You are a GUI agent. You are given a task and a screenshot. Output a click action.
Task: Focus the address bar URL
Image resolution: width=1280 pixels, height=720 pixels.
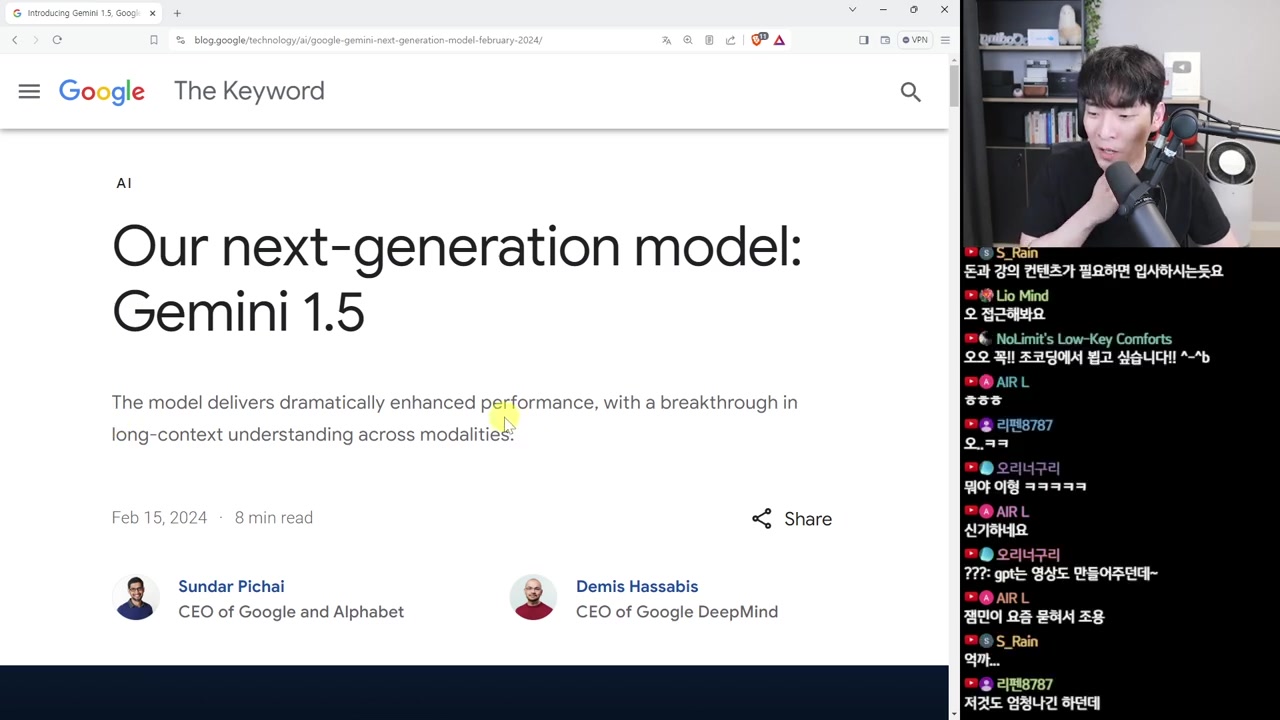point(368,40)
